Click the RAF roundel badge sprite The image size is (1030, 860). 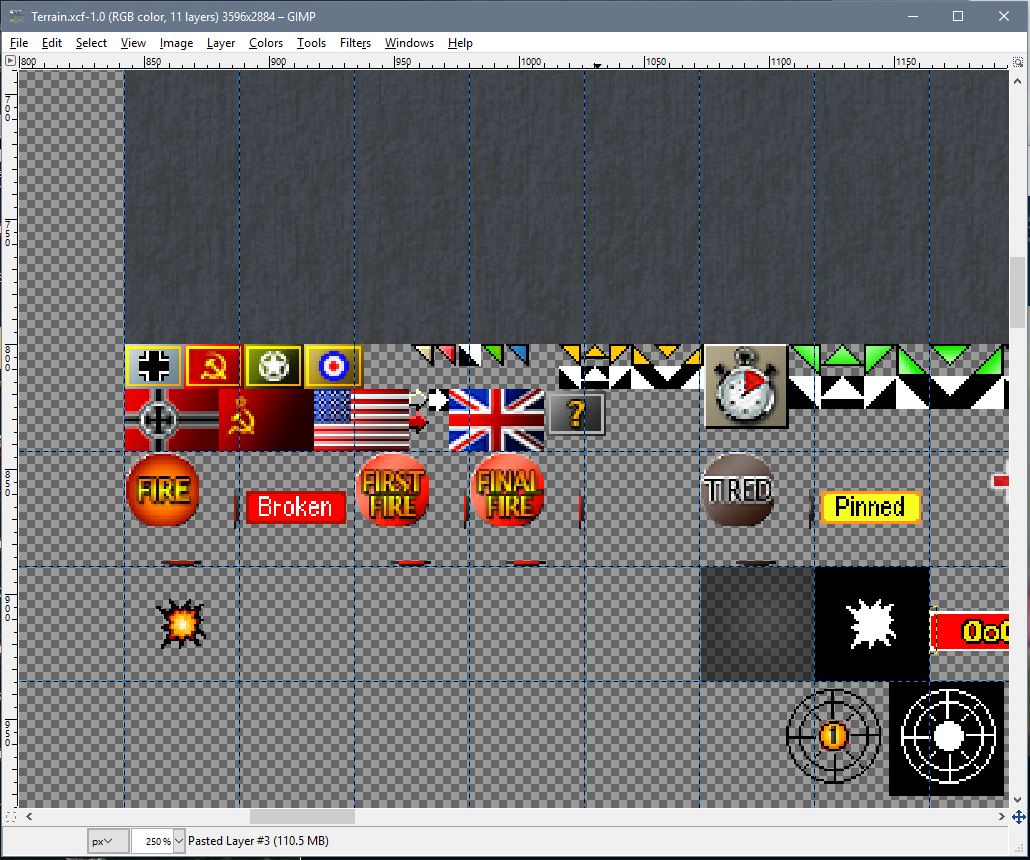(x=333, y=365)
